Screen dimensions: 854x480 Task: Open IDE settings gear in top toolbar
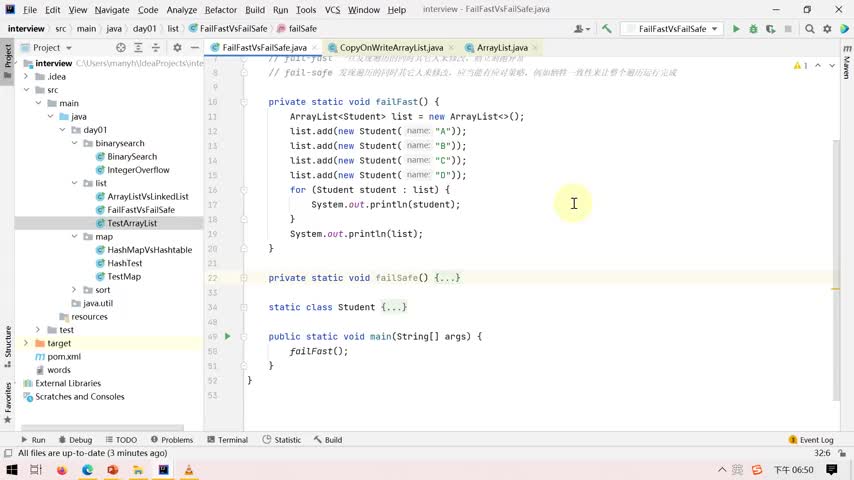(827, 29)
